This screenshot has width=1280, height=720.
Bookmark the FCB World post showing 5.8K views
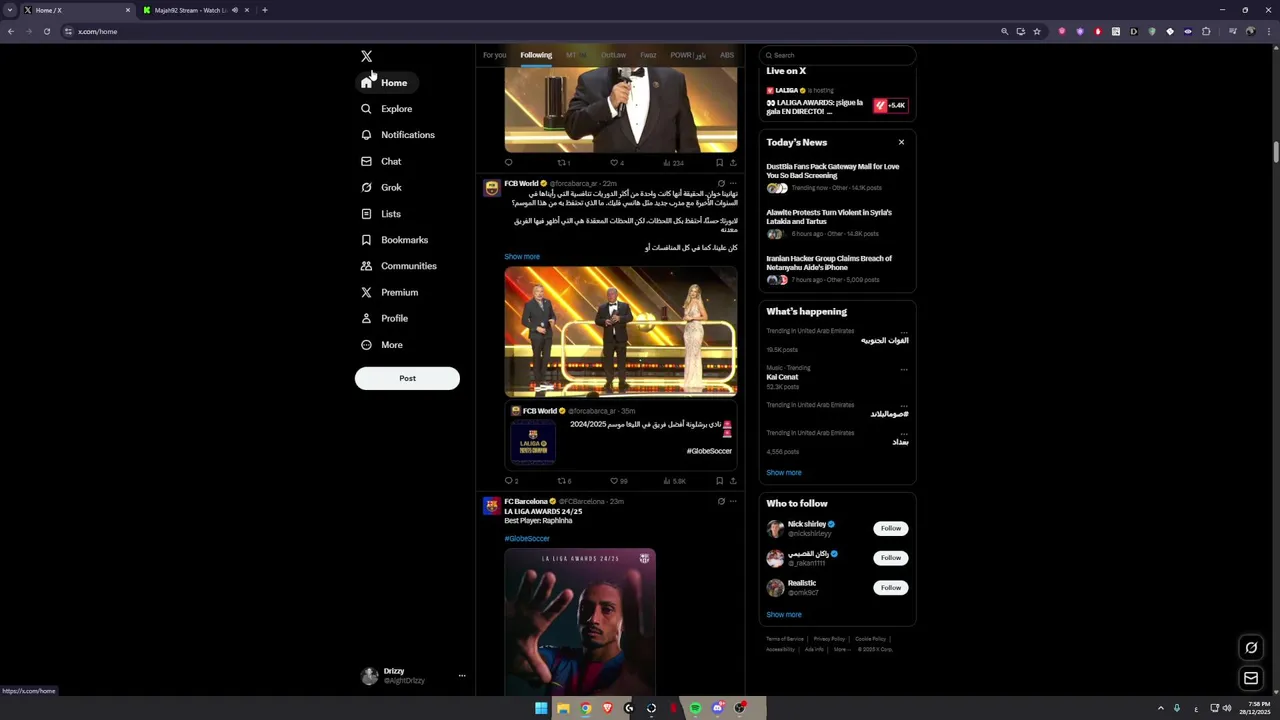[x=719, y=481]
